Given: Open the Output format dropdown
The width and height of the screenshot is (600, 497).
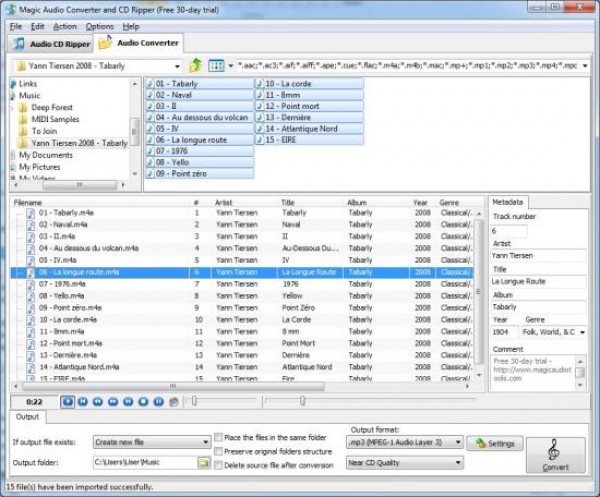Looking at the screenshot, I should click(404, 442).
